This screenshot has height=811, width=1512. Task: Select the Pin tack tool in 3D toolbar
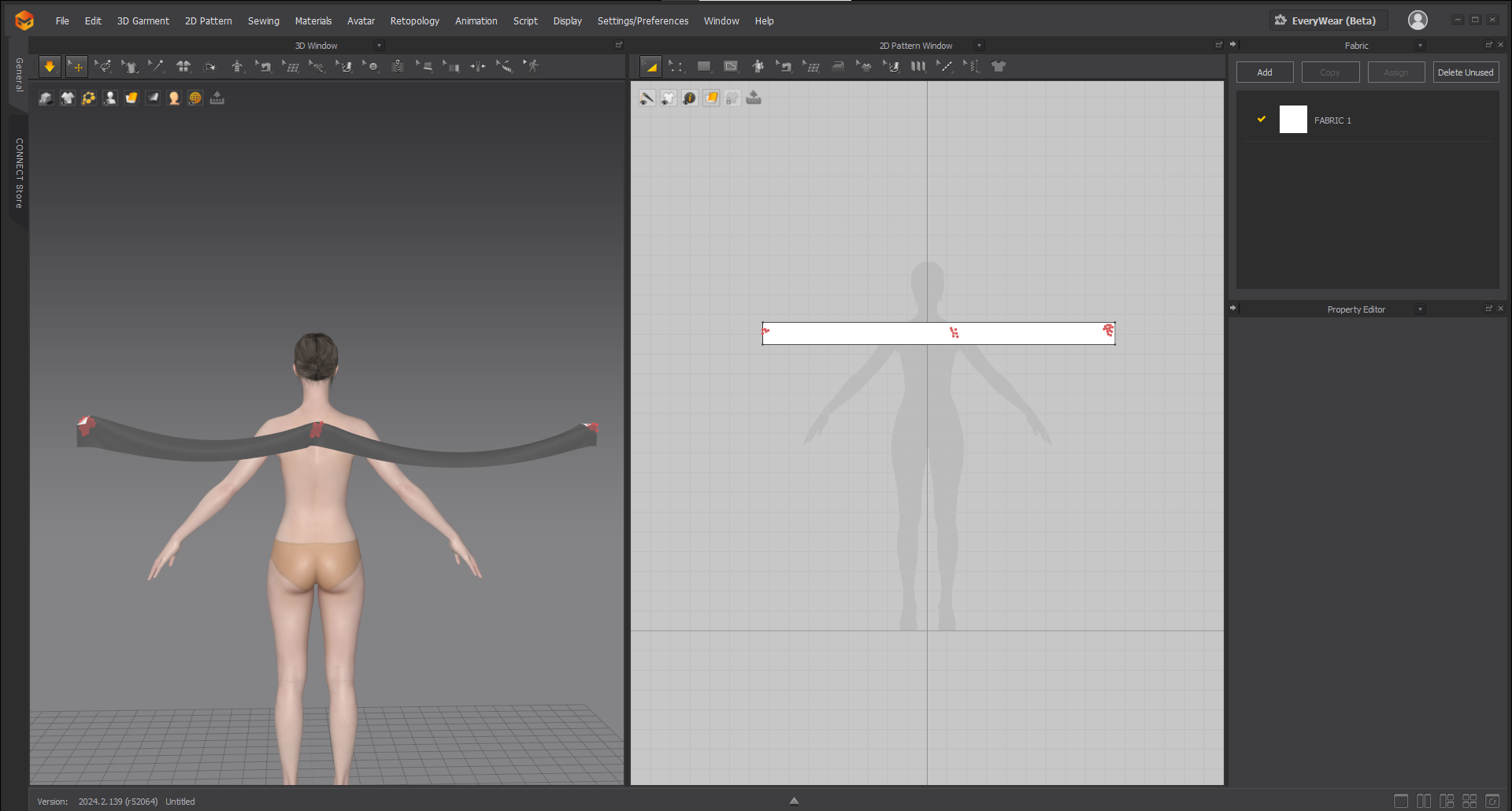coord(157,67)
